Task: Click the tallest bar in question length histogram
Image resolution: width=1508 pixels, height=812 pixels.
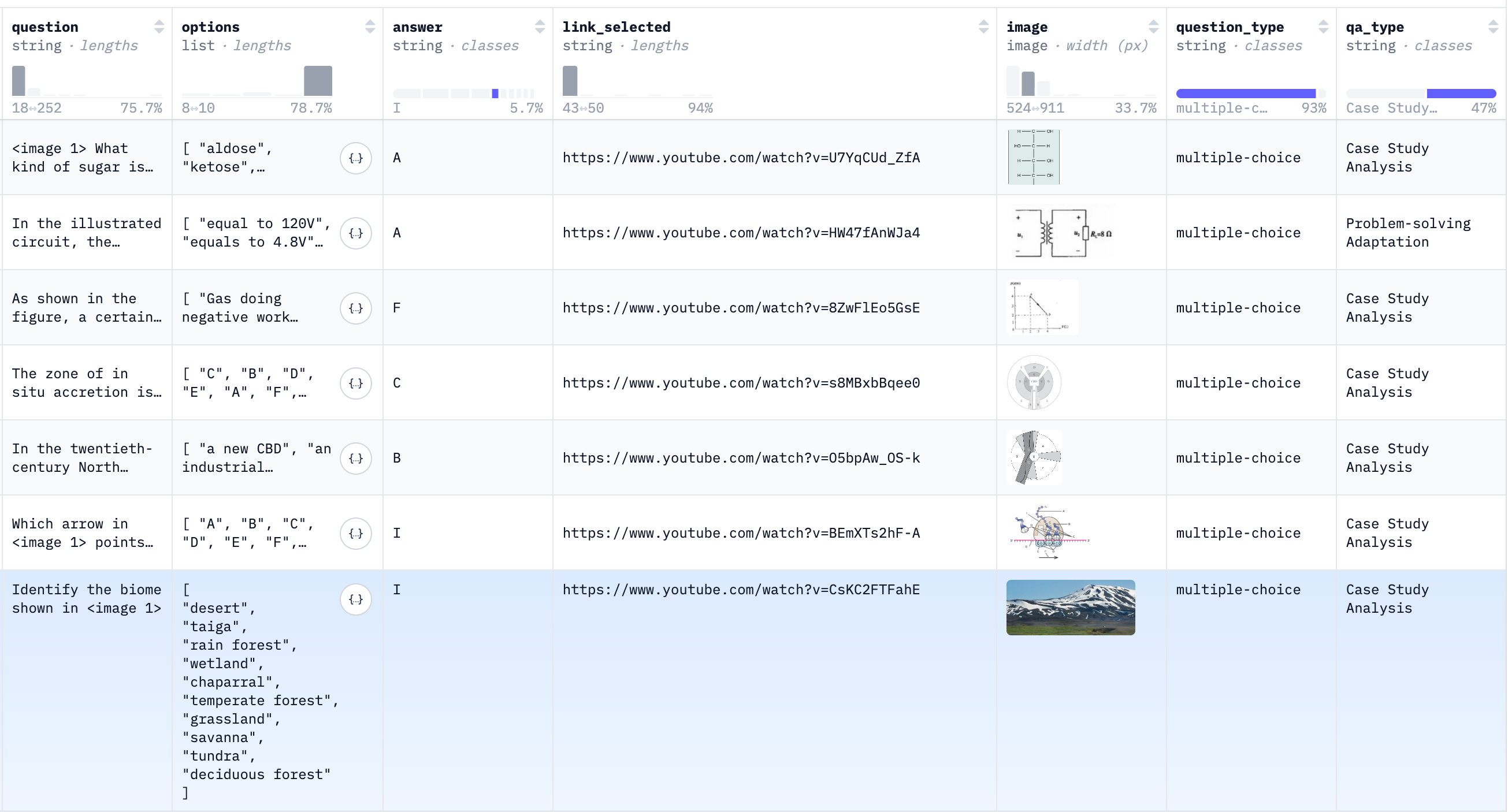Action: coord(18,80)
